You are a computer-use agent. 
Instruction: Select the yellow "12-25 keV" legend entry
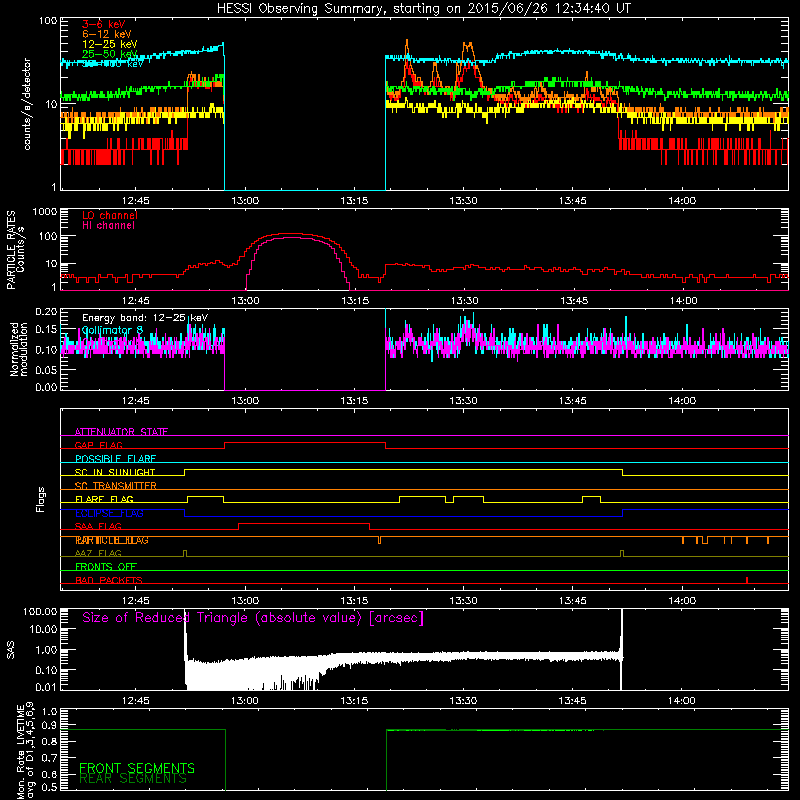pyautogui.click(x=110, y=44)
